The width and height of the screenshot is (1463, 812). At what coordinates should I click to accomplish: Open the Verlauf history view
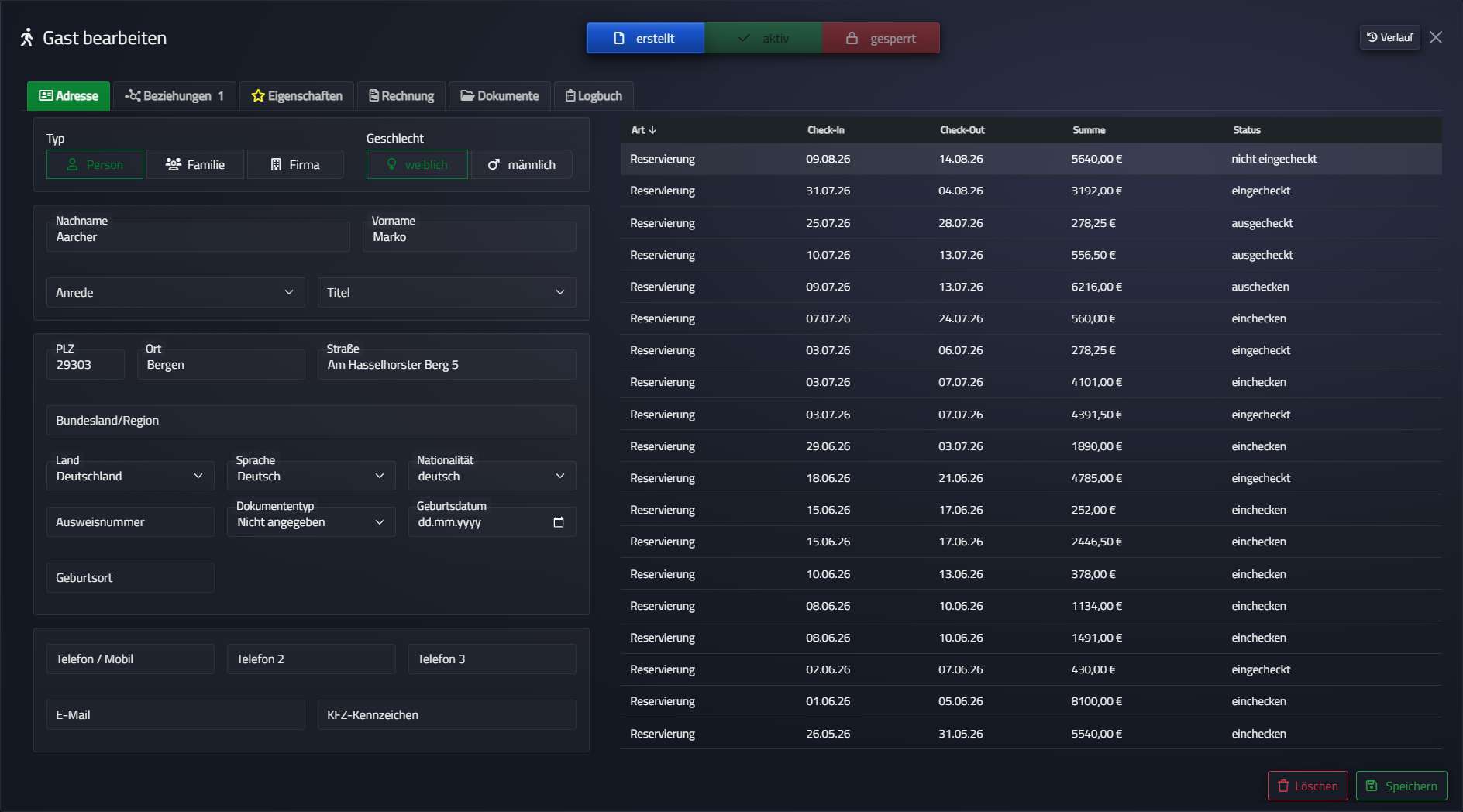pos(1389,37)
